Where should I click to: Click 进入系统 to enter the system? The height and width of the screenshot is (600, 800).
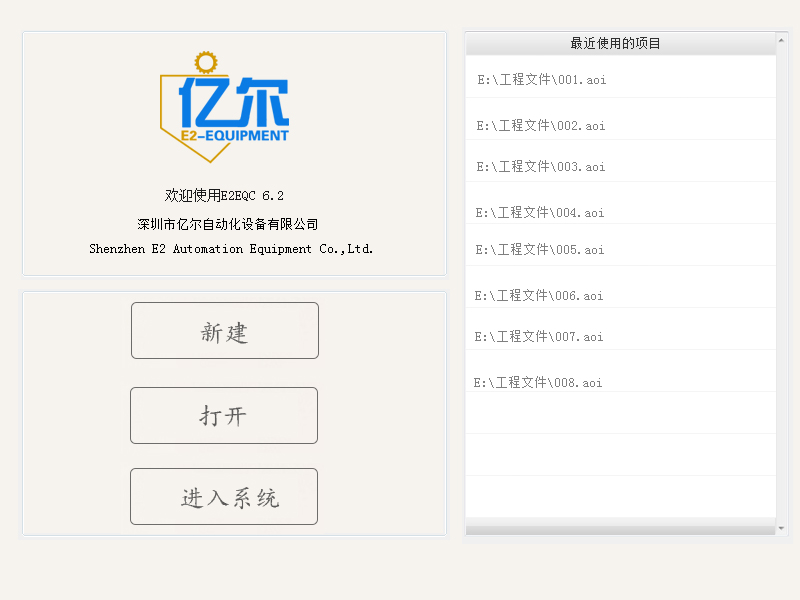[x=224, y=496]
